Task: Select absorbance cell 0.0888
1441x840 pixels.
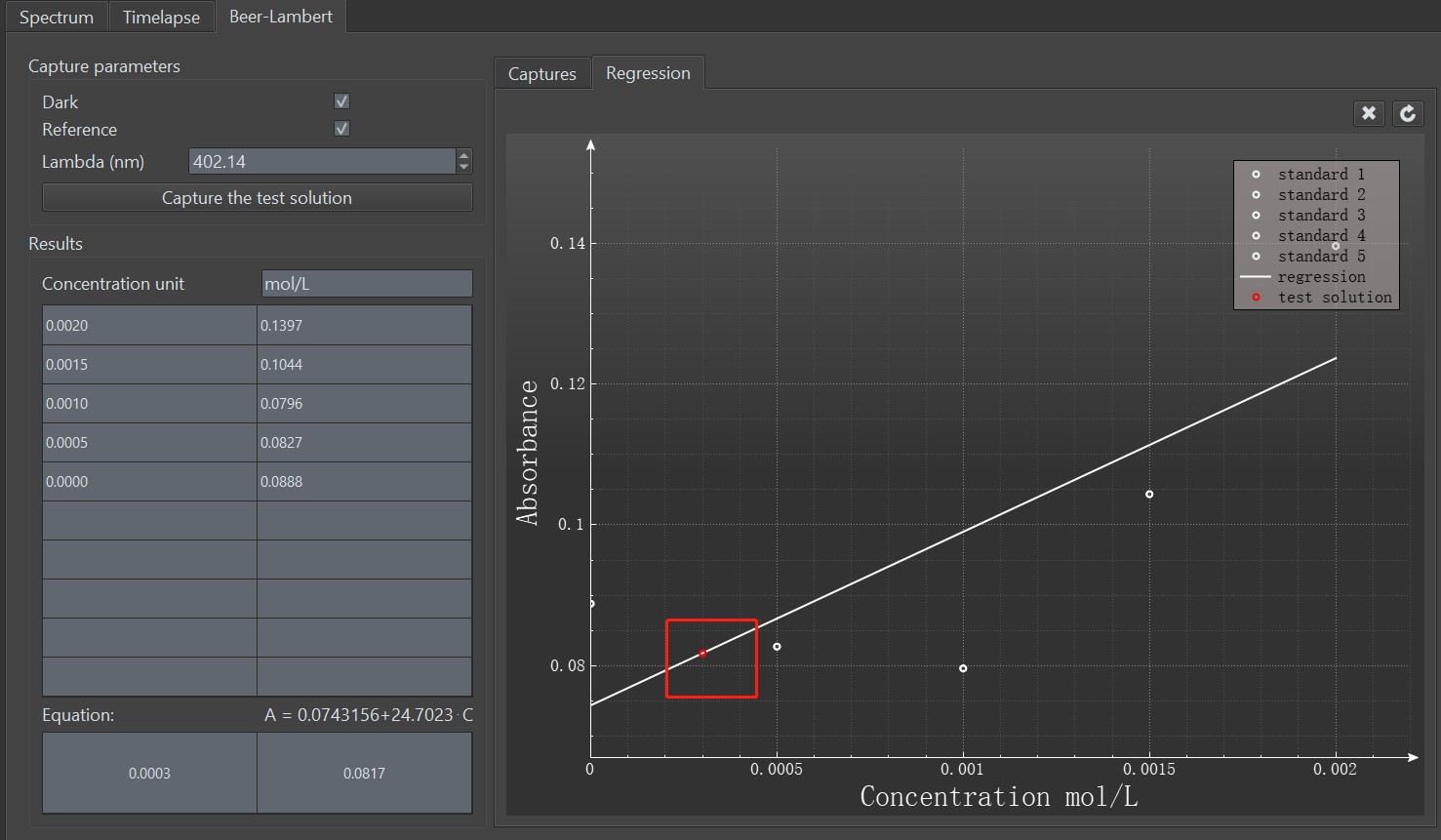Action: pyautogui.click(x=364, y=481)
